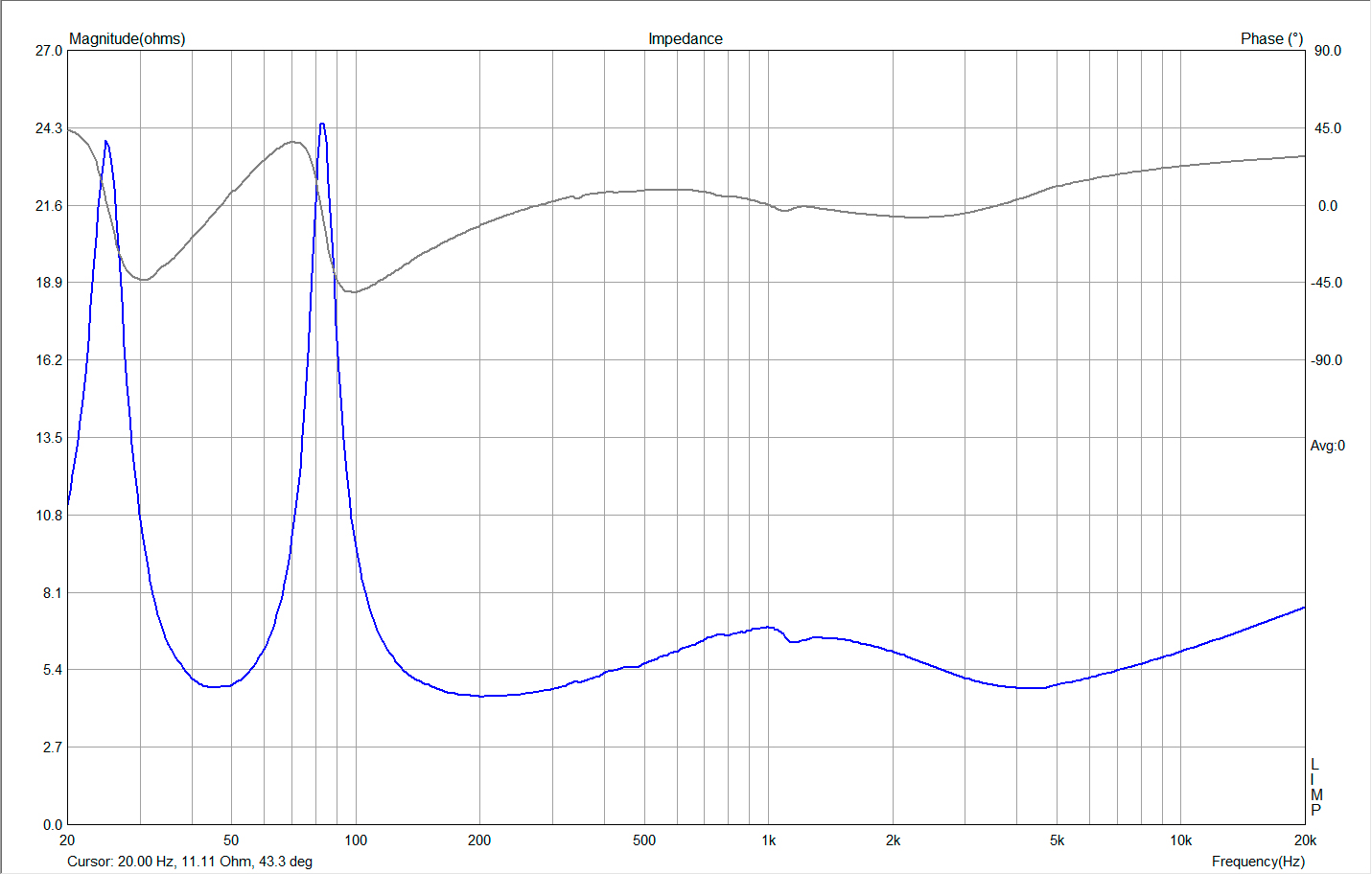Click the "2.7" magnitude axis value
This screenshot has height=874, width=1372.
(x=53, y=747)
